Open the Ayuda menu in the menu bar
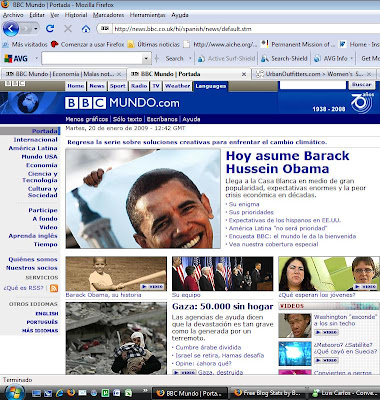 point(180,15)
